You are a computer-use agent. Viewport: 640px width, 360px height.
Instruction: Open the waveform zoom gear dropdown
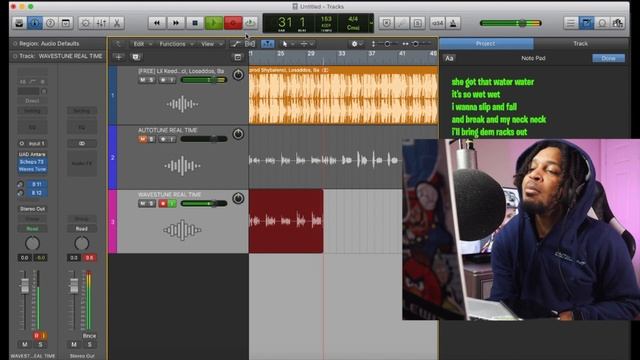pos(357,44)
